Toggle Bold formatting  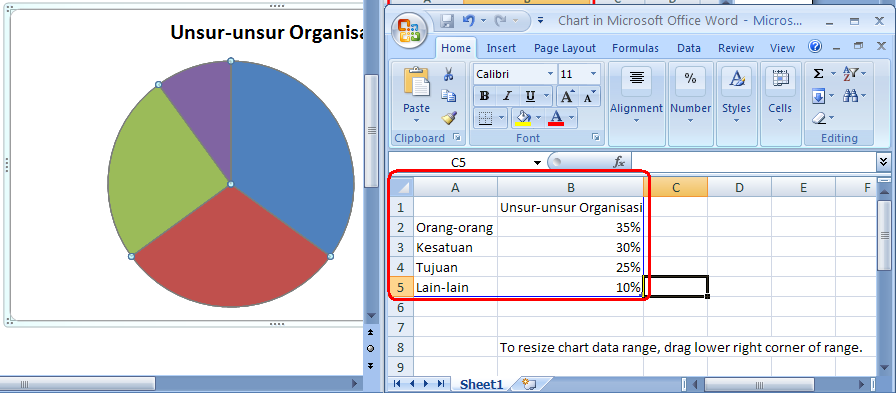coord(485,96)
